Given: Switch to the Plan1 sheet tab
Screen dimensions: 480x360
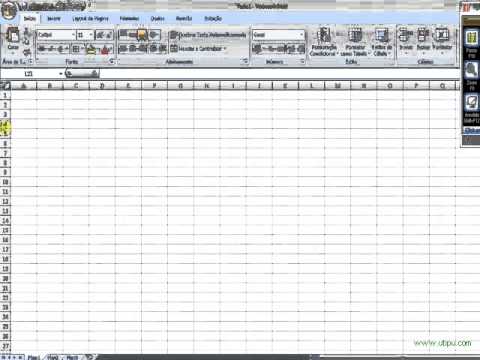Looking at the screenshot, I should [x=33, y=357].
